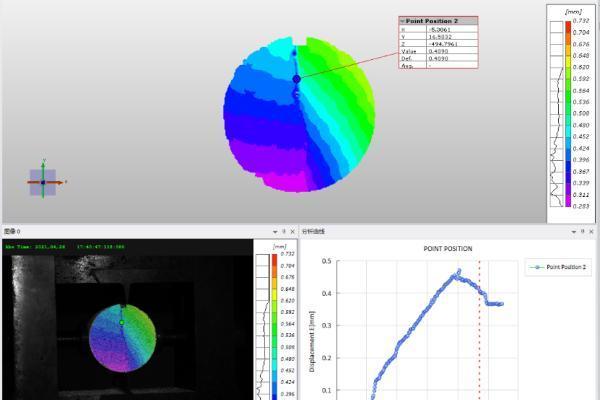Screen dimensions: 600x400
Task: Click the Displacement E [mm] axis label
Action: (x=312, y=341)
